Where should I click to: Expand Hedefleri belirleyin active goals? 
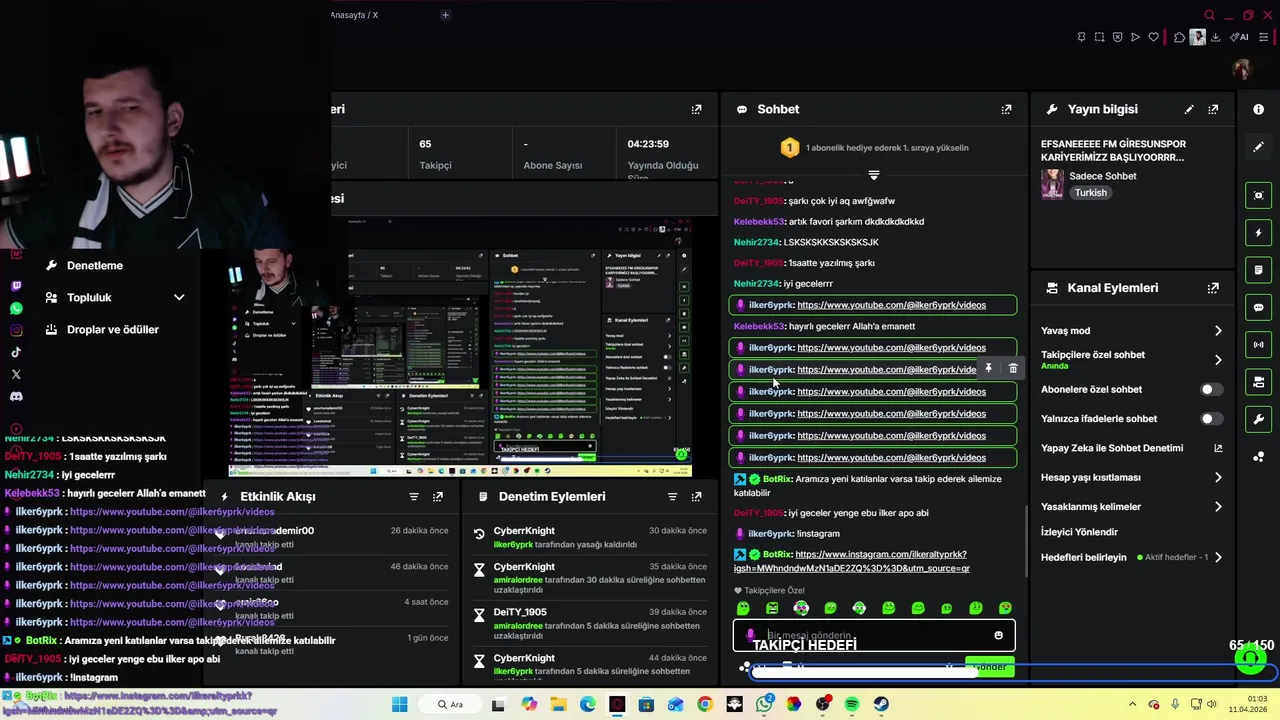coord(1218,557)
